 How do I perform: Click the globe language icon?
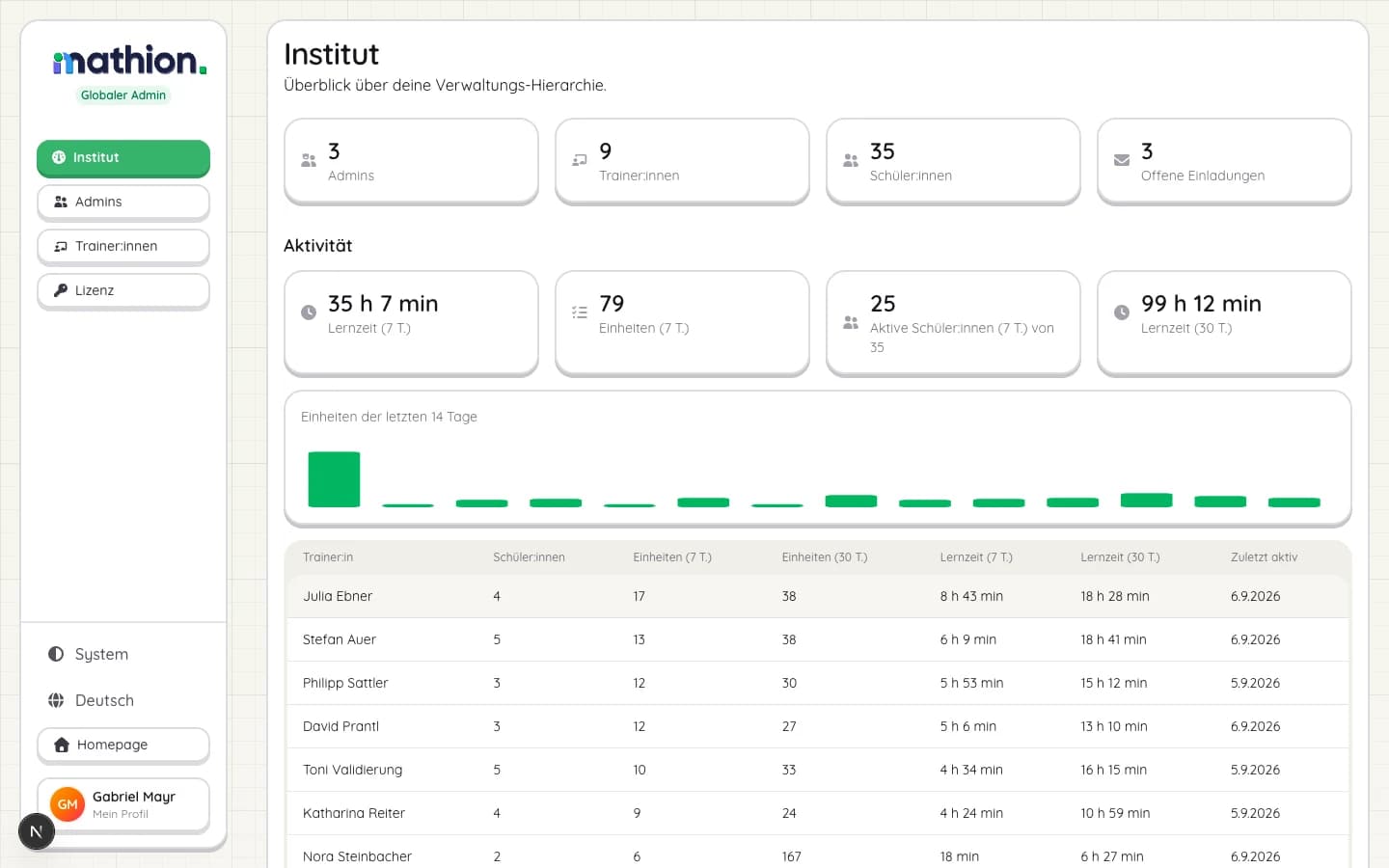[x=56, y=700]
